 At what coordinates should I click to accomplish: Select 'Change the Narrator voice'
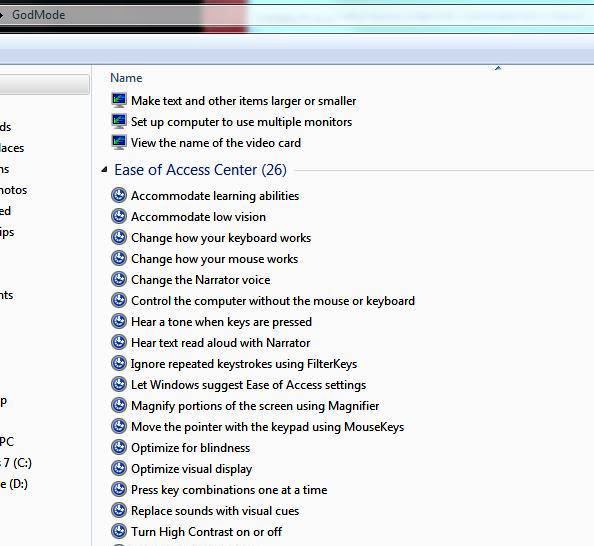click(x=201, y=280)
